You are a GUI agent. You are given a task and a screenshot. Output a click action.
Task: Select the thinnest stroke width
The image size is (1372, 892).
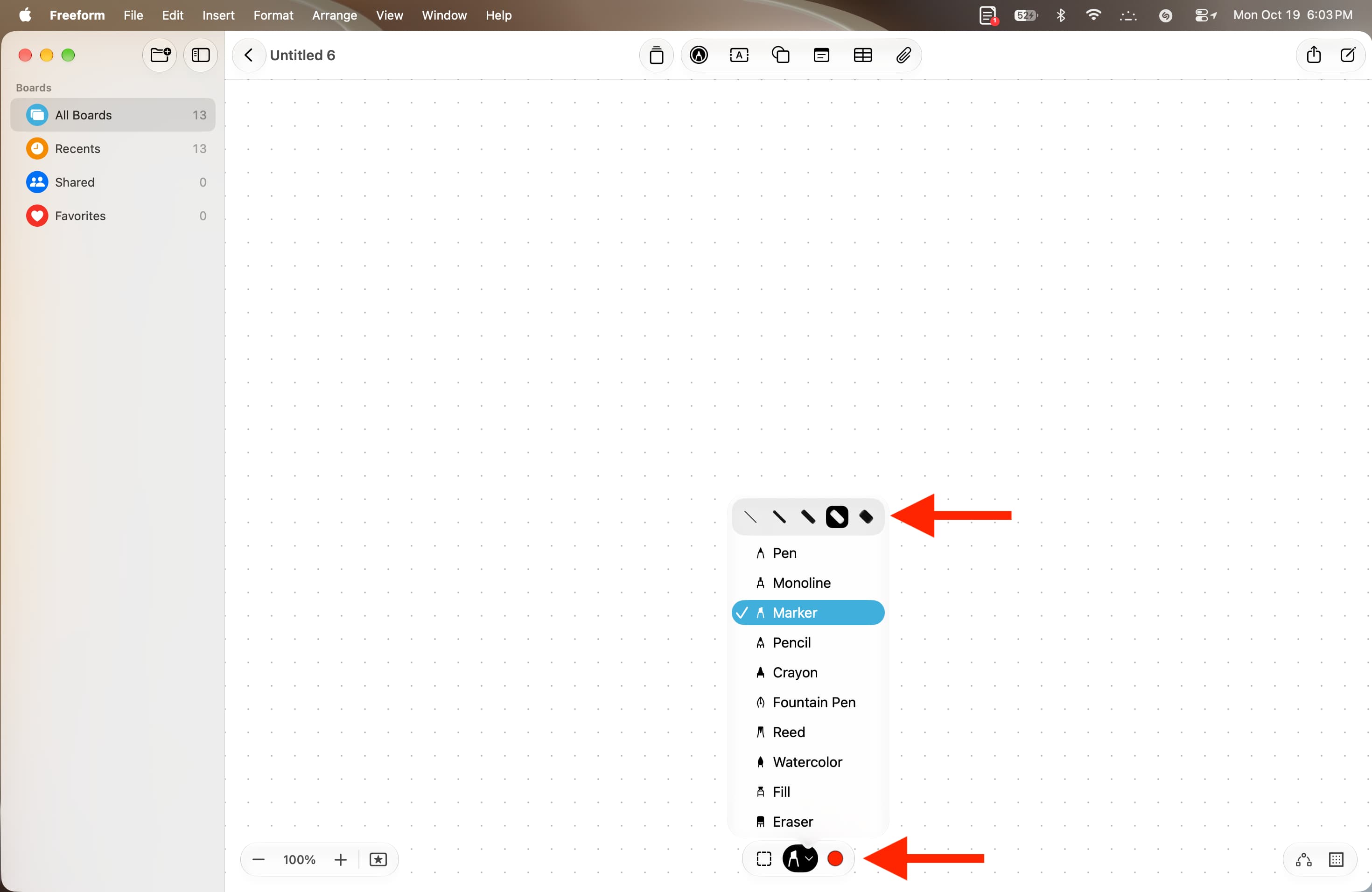coord(750,517)
